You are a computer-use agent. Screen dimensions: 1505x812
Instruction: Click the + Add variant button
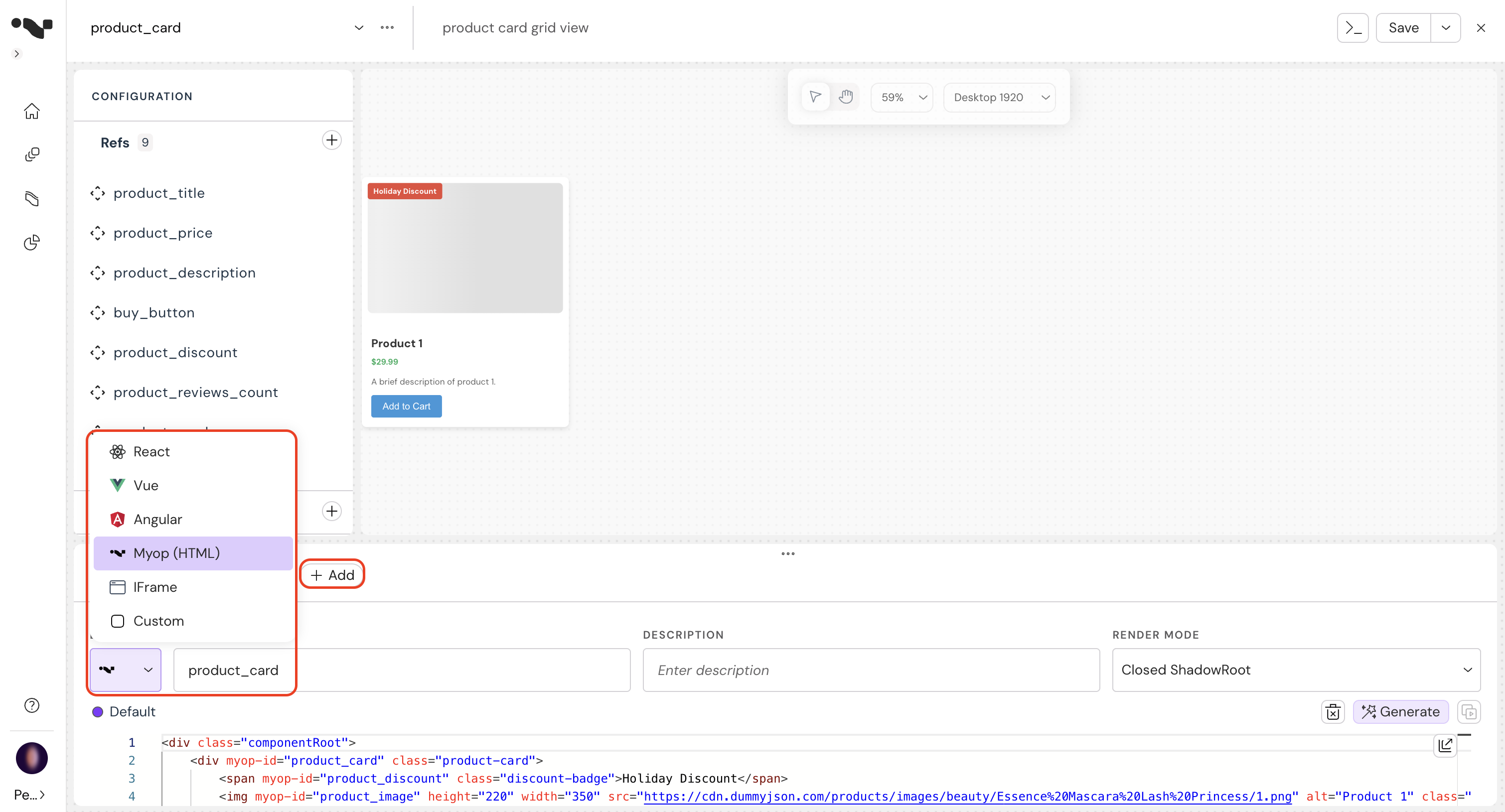332,575
